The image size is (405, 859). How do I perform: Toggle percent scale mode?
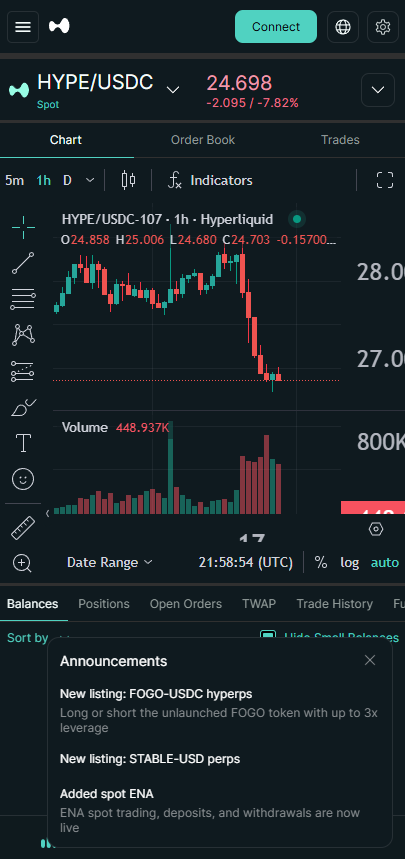(321, 563)
